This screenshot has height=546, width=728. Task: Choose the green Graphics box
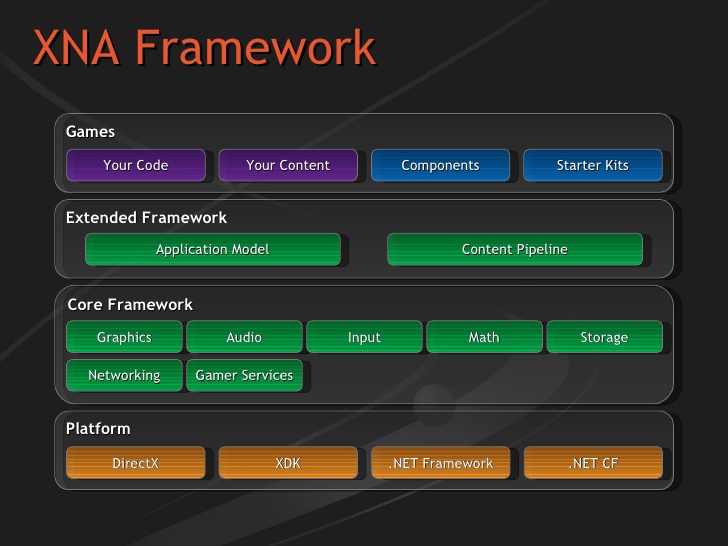point(124,337)
